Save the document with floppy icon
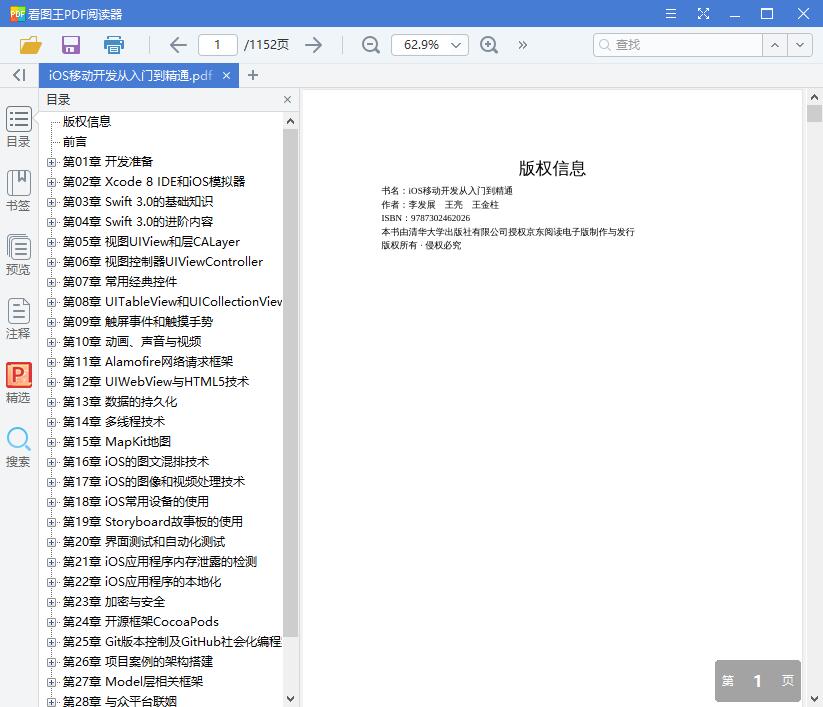 tap(71, 45)
